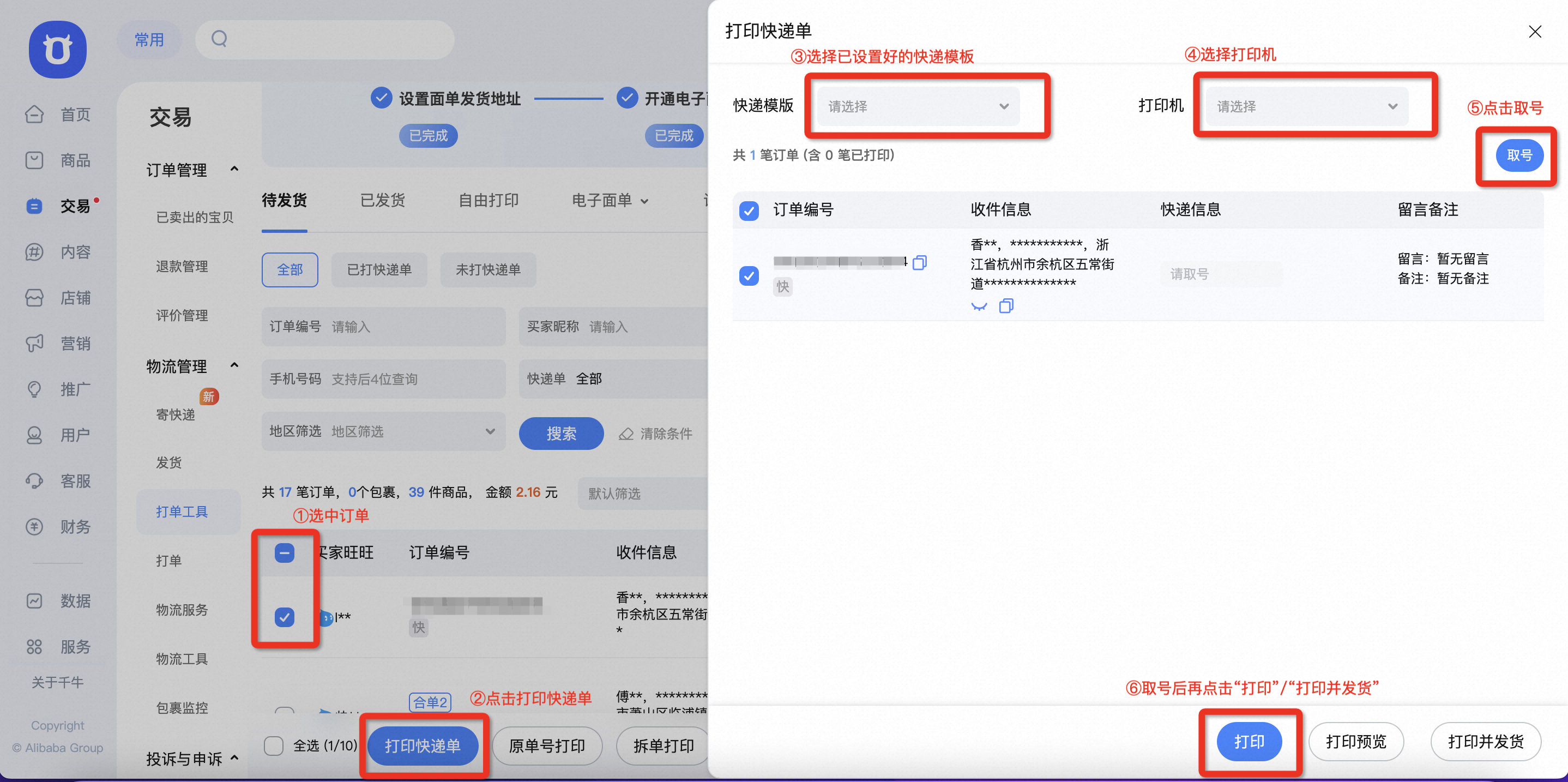
Task: Collapse the 订单管理 section
Action: pyautogui.click(x=234, y=169)
